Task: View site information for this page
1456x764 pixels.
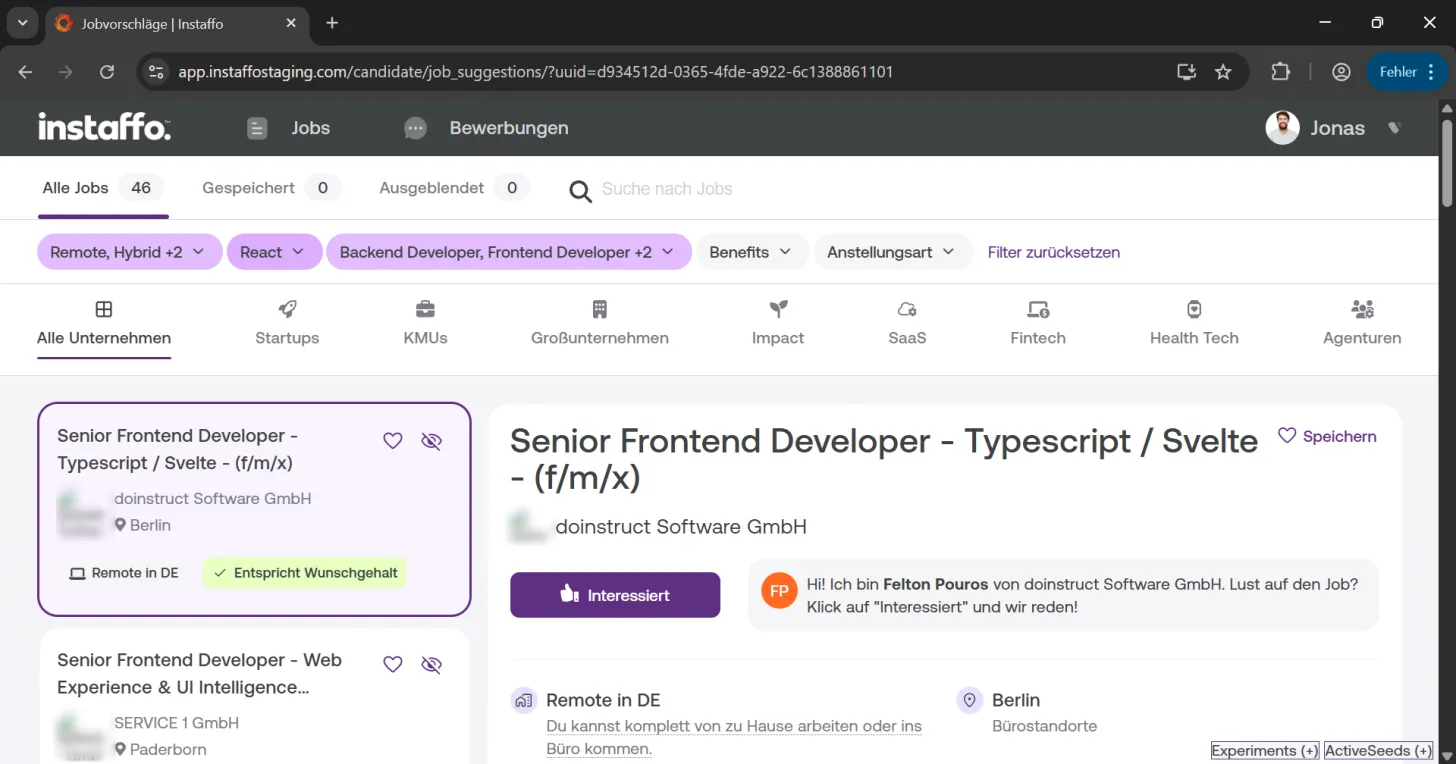Action: (x=155, y=72)
